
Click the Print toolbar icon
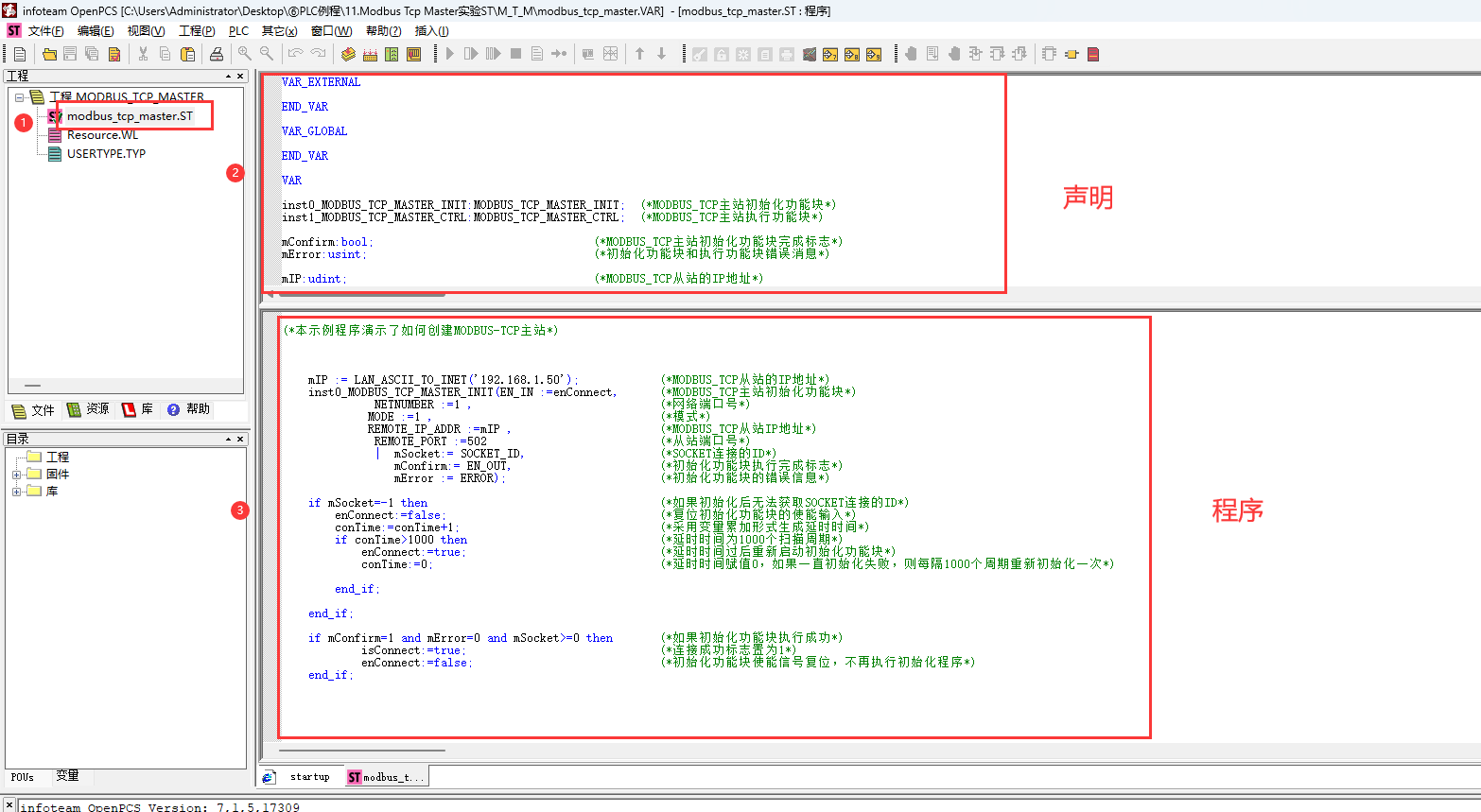pos(217,54)
